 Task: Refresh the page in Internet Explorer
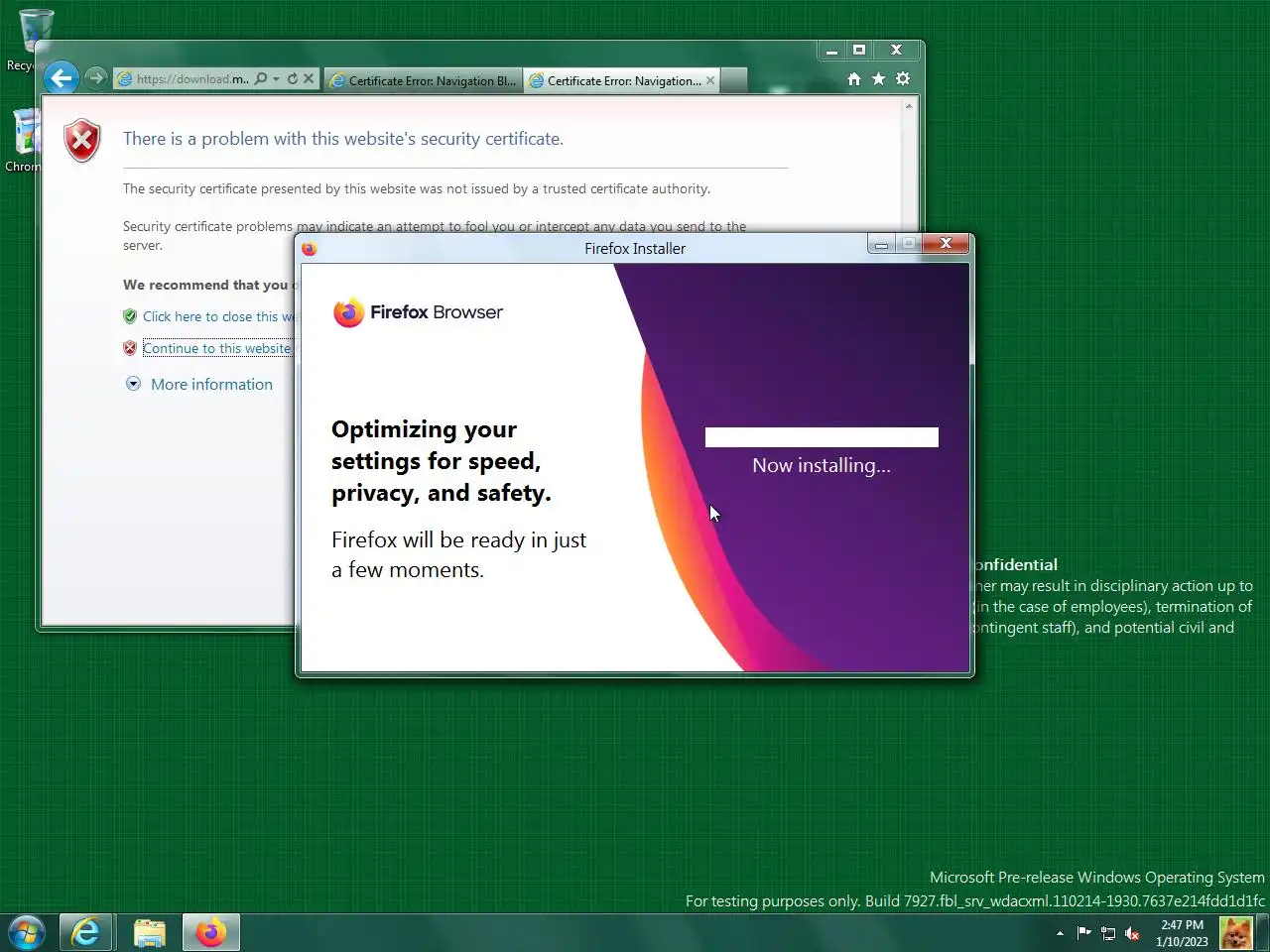pos(292,79)
